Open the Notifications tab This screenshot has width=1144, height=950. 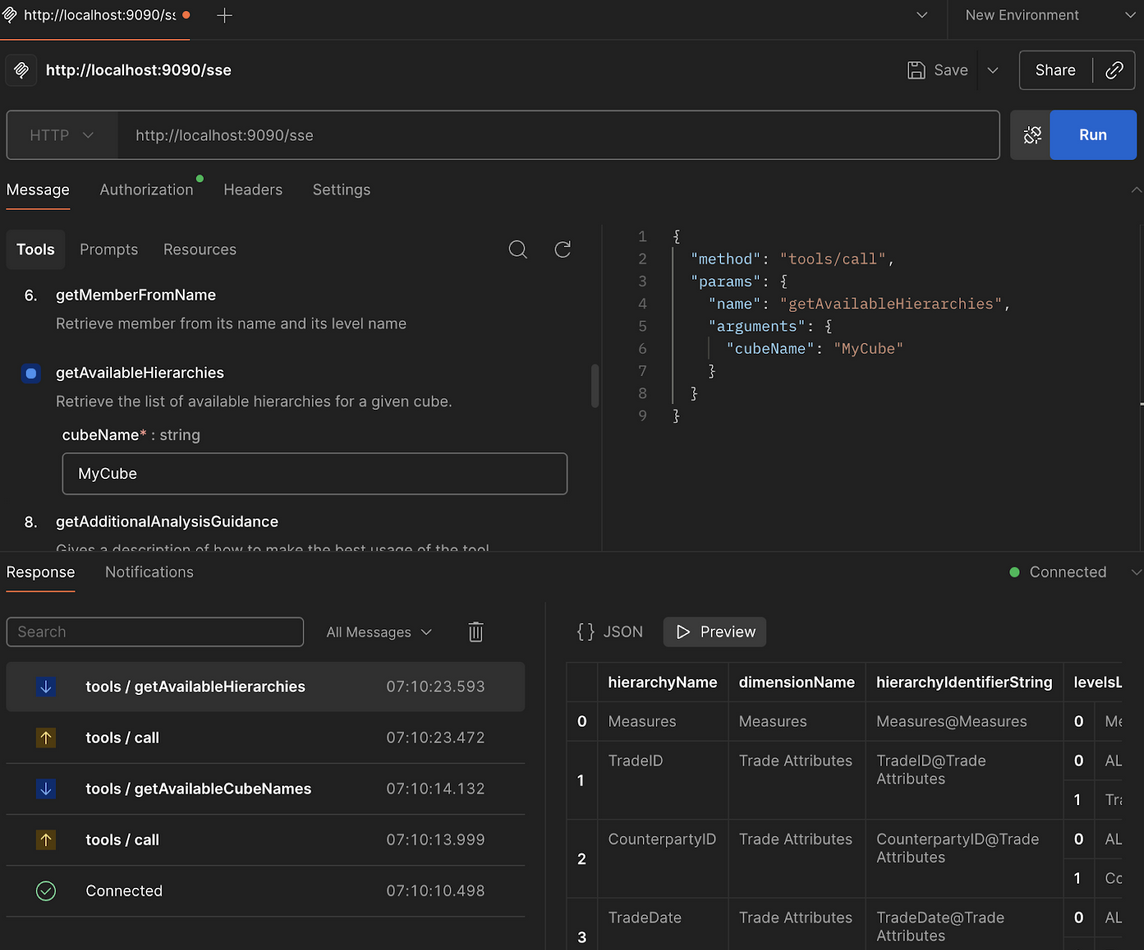pos(150,572)
